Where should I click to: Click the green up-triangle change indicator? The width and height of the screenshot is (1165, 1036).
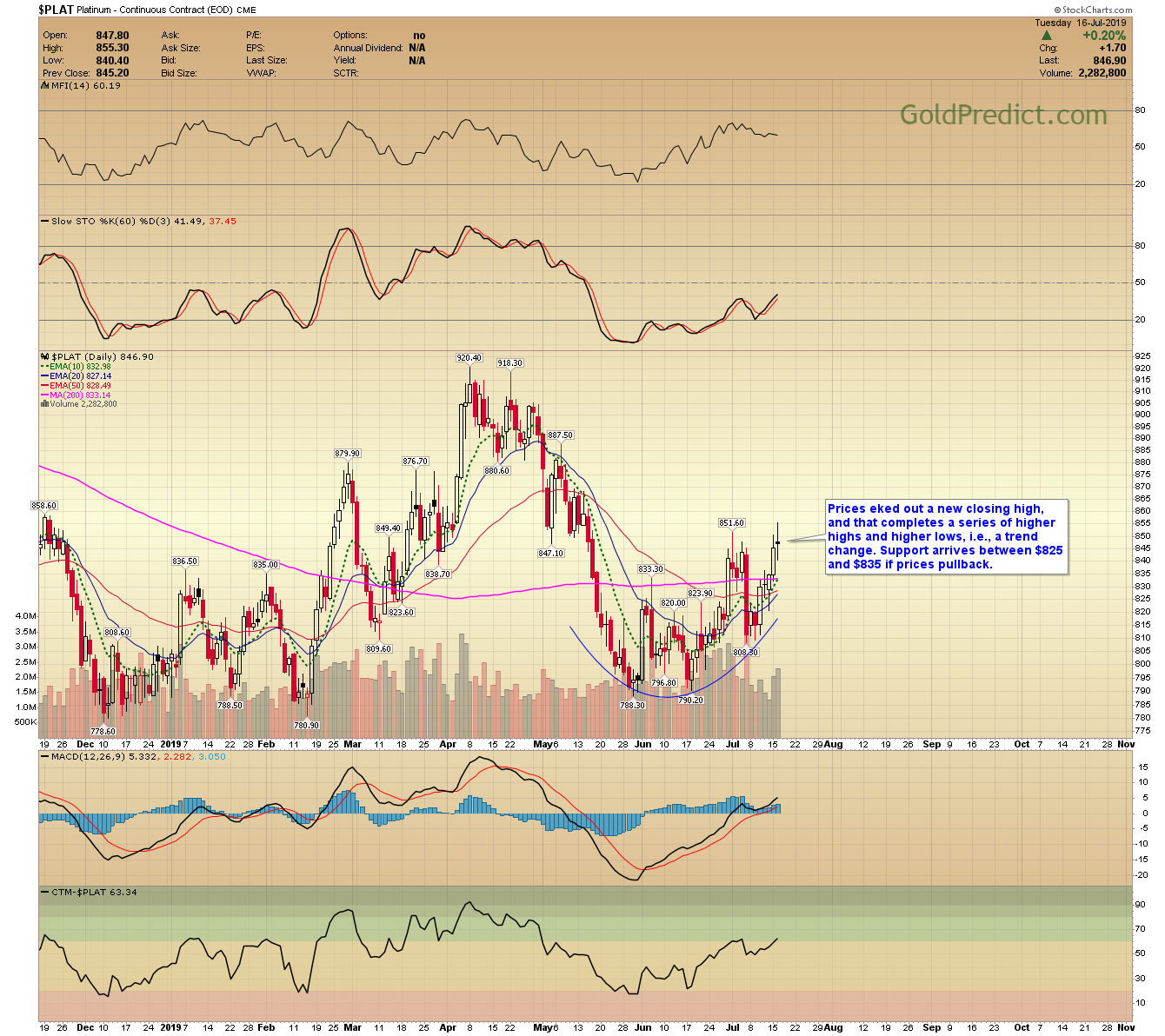point(1047,37)
